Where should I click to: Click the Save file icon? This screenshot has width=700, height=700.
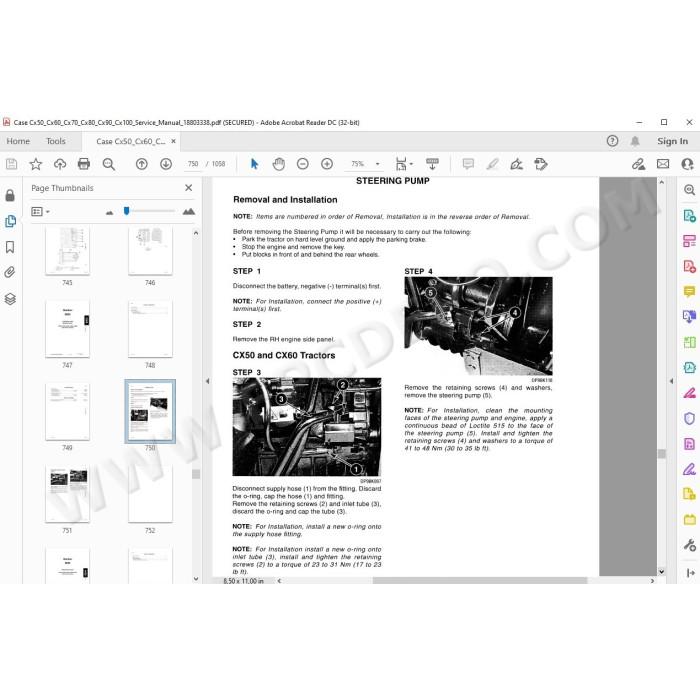pyautogui.click(x=12, y=164)
